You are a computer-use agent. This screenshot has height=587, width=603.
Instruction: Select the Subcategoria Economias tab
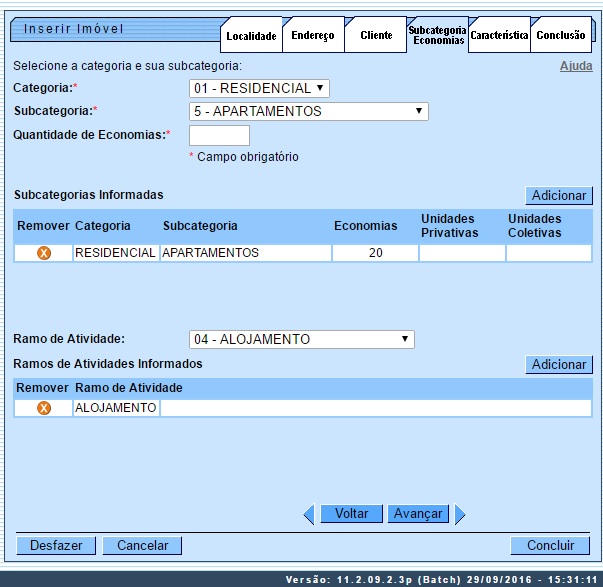click(437, 35)
